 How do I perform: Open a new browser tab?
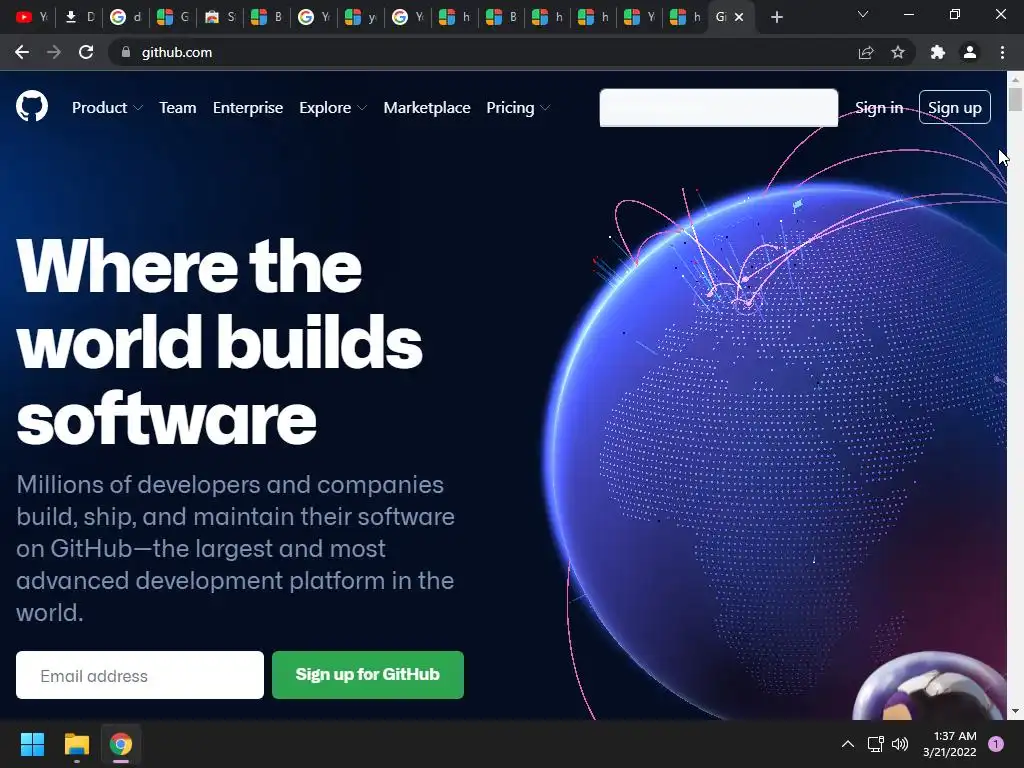776,17
